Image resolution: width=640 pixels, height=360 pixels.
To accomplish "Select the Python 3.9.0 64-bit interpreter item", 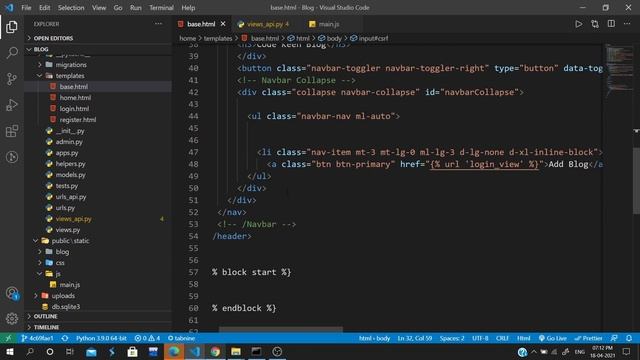I will (x=101, y=338).
